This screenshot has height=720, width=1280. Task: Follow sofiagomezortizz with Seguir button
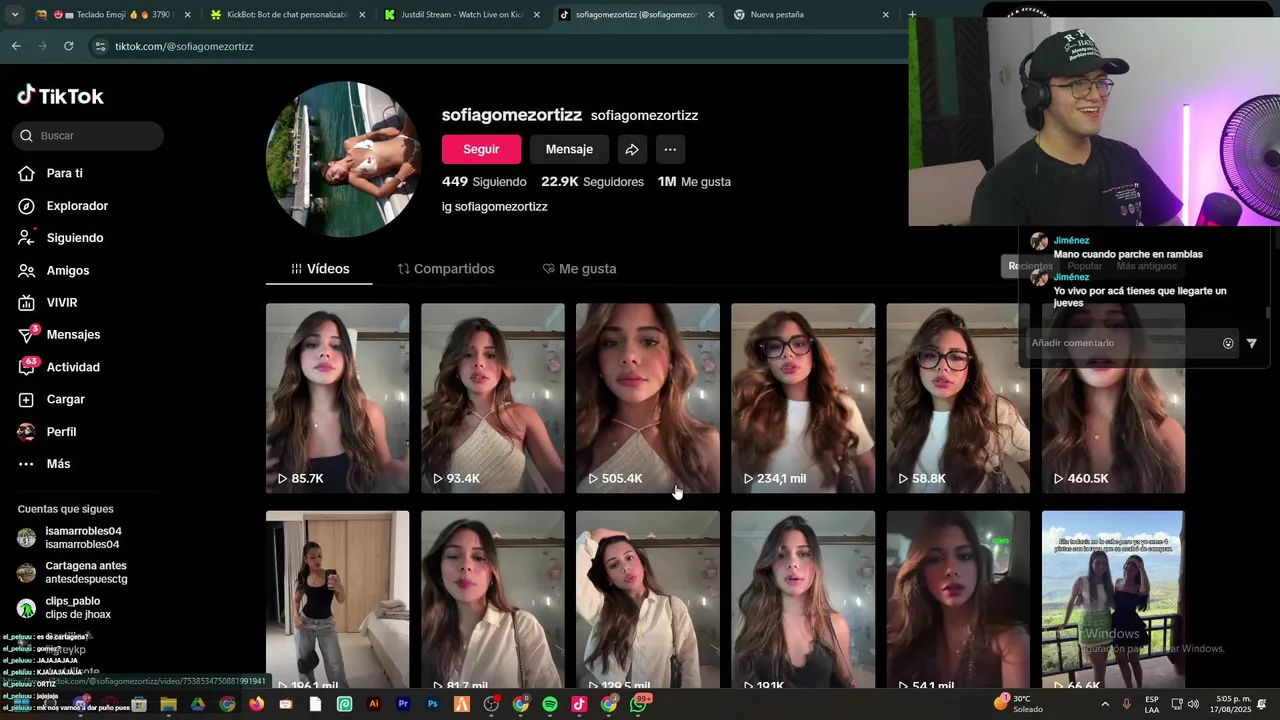(x=481, y=149)
